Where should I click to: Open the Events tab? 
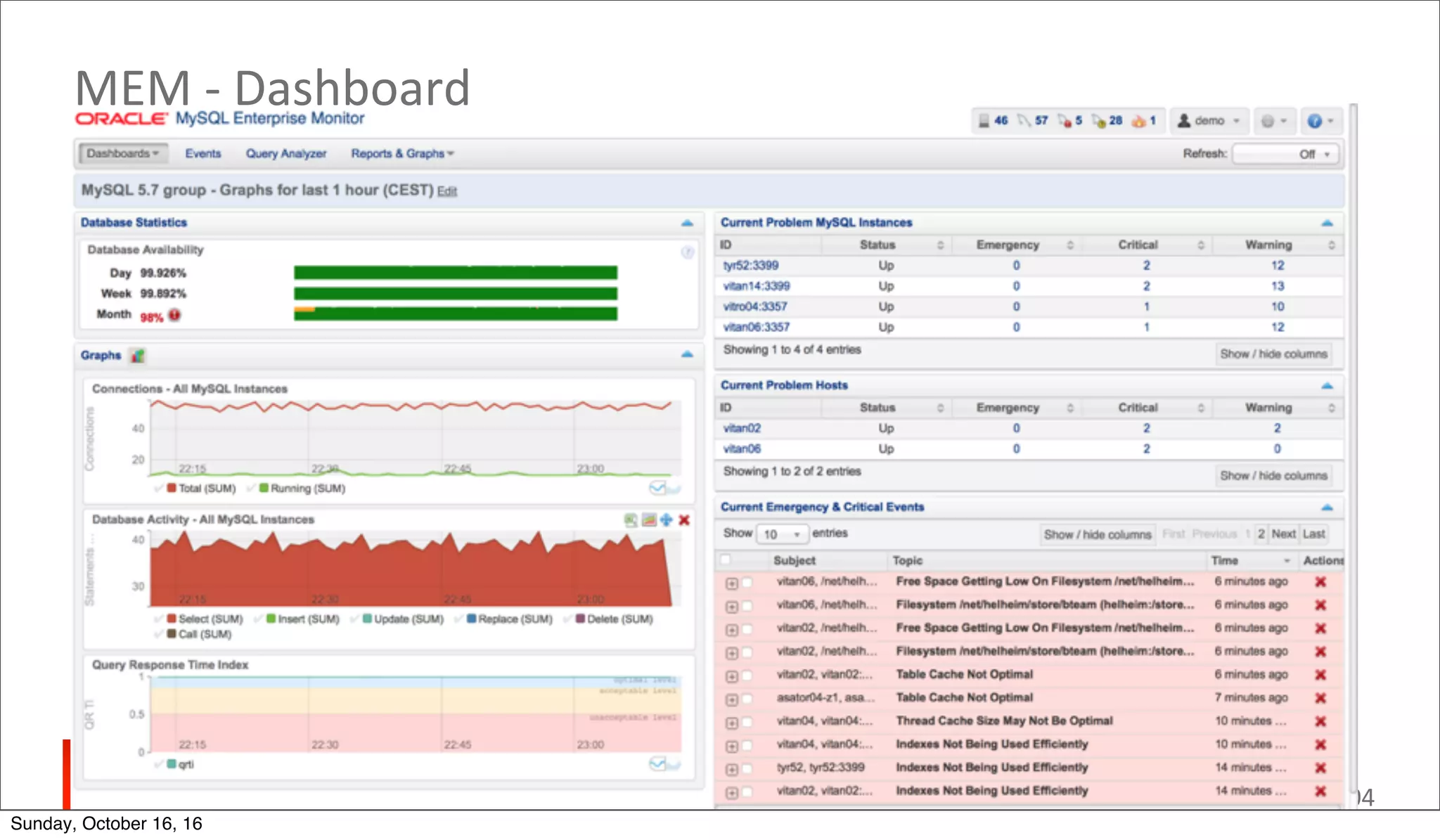point(203,153)
